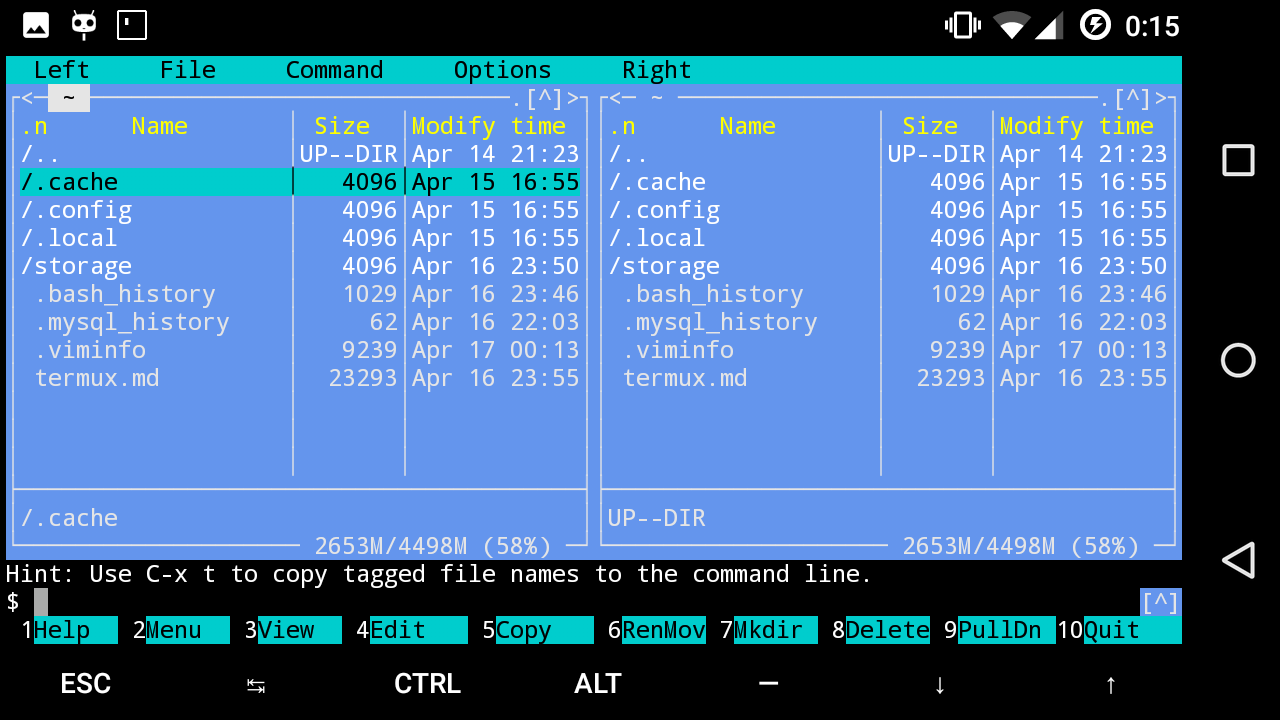Open command line history [^] button
Screen dimensions: 1280x720
coord(1160,602)
